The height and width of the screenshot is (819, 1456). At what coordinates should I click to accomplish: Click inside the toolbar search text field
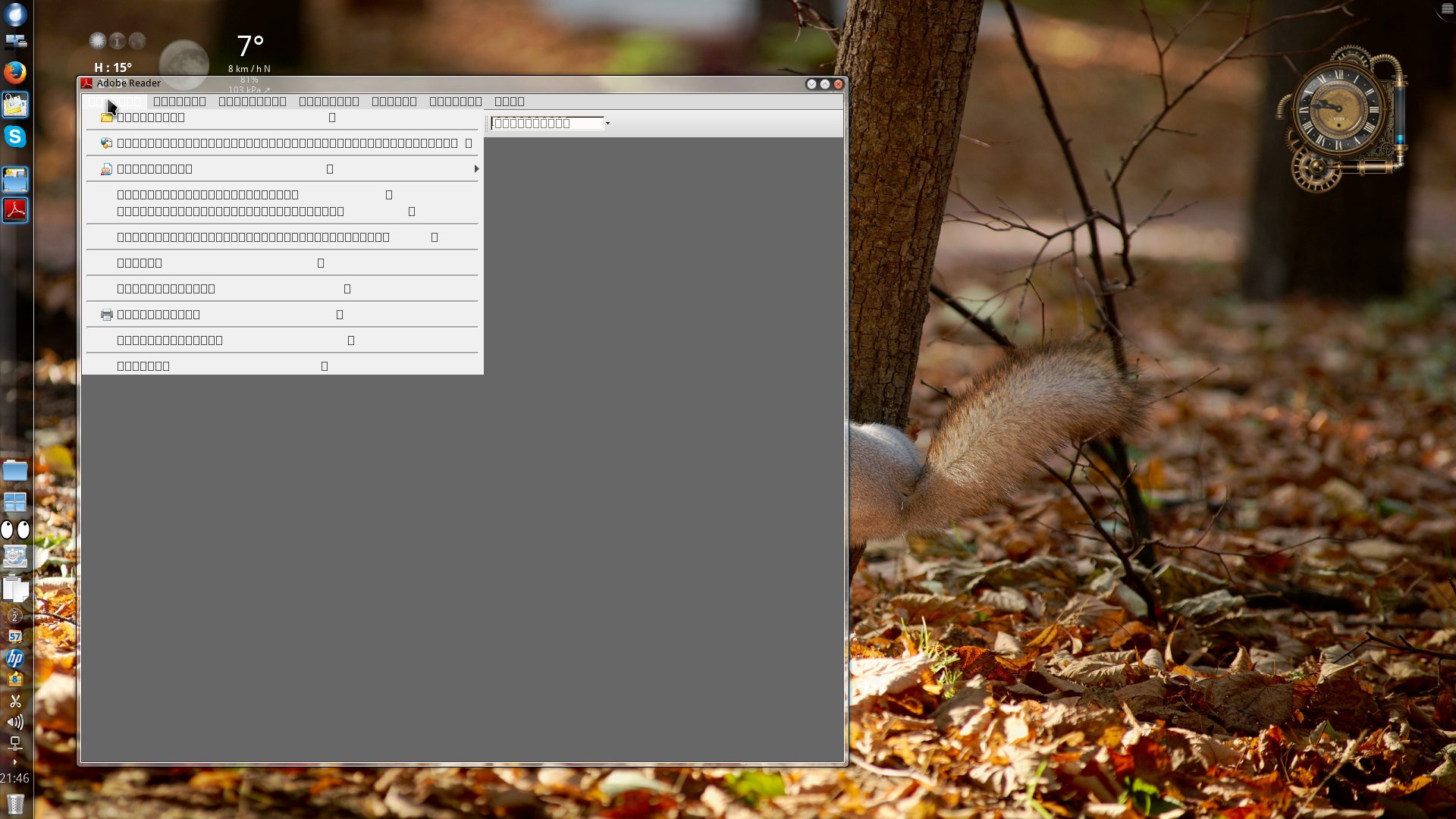point(546,124)
